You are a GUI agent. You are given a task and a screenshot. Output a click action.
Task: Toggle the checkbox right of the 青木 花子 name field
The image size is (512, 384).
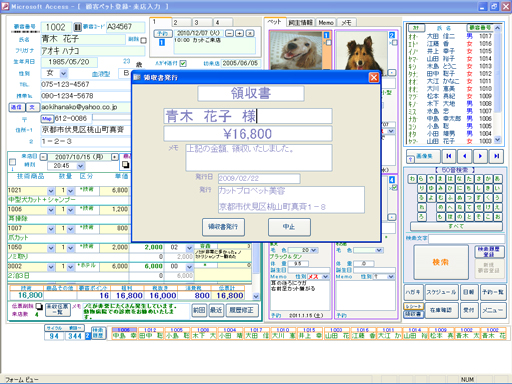[x=144, y=40]
